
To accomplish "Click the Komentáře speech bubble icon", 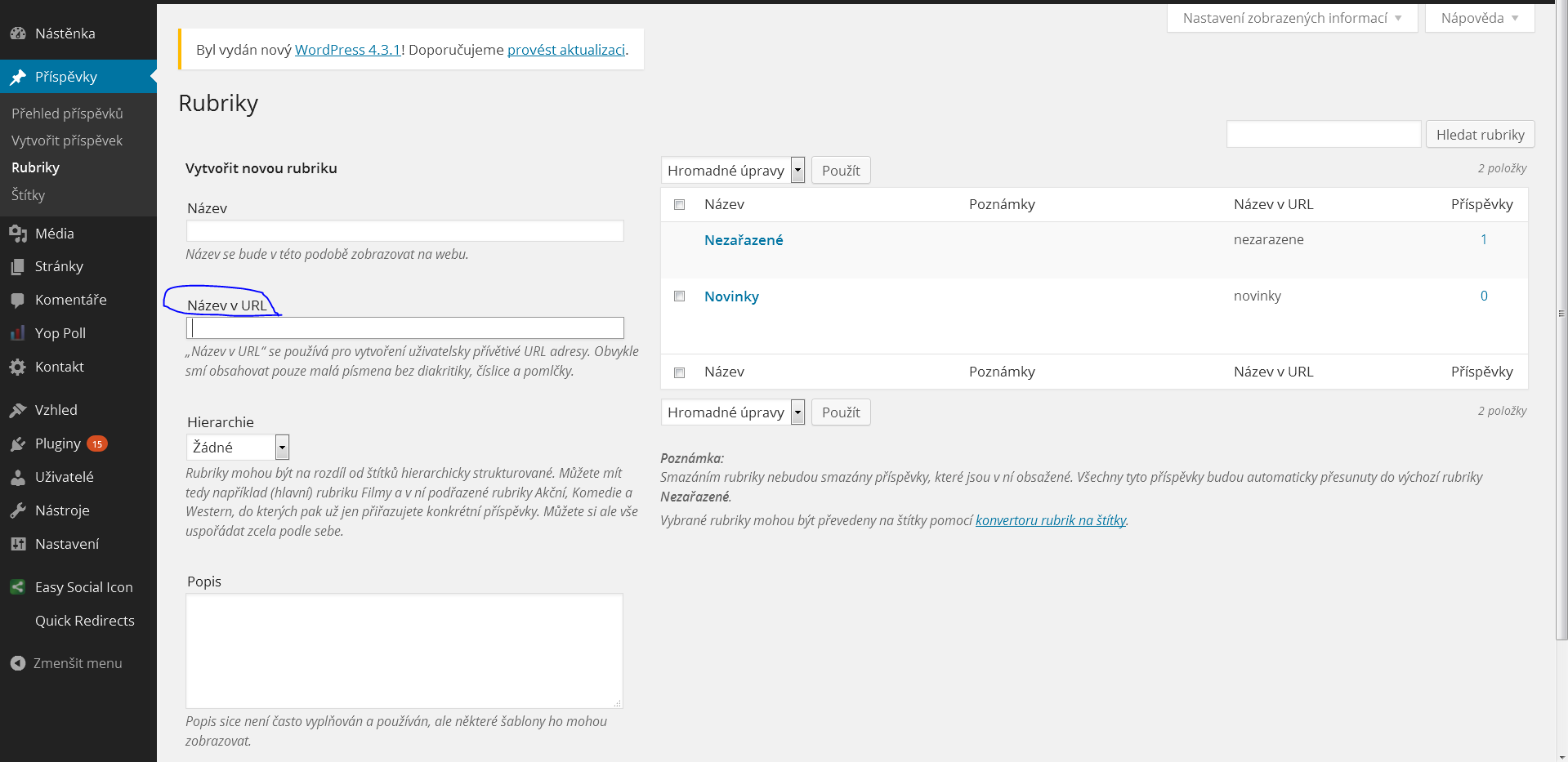I will (x=18, y=301).
